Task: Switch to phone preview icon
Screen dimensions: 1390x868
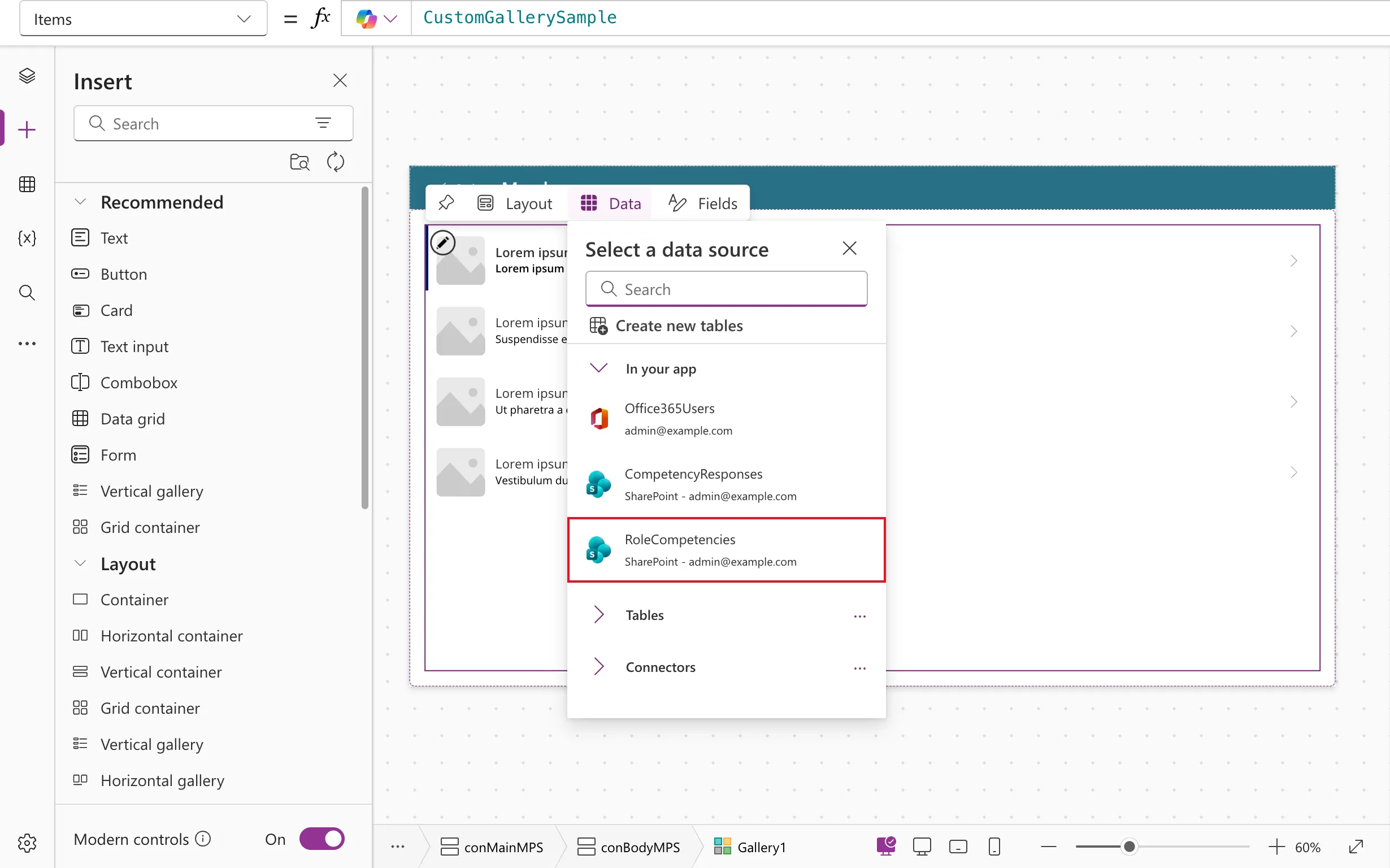Action: 994,846
